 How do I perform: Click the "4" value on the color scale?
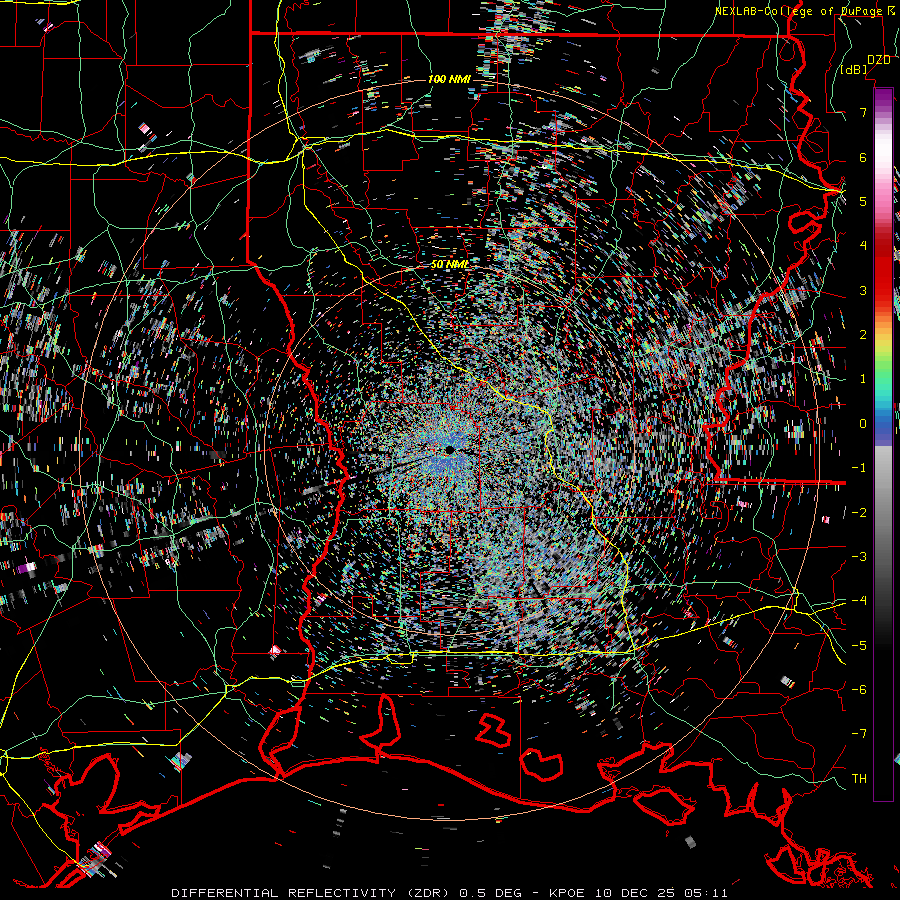click(863, 246)
